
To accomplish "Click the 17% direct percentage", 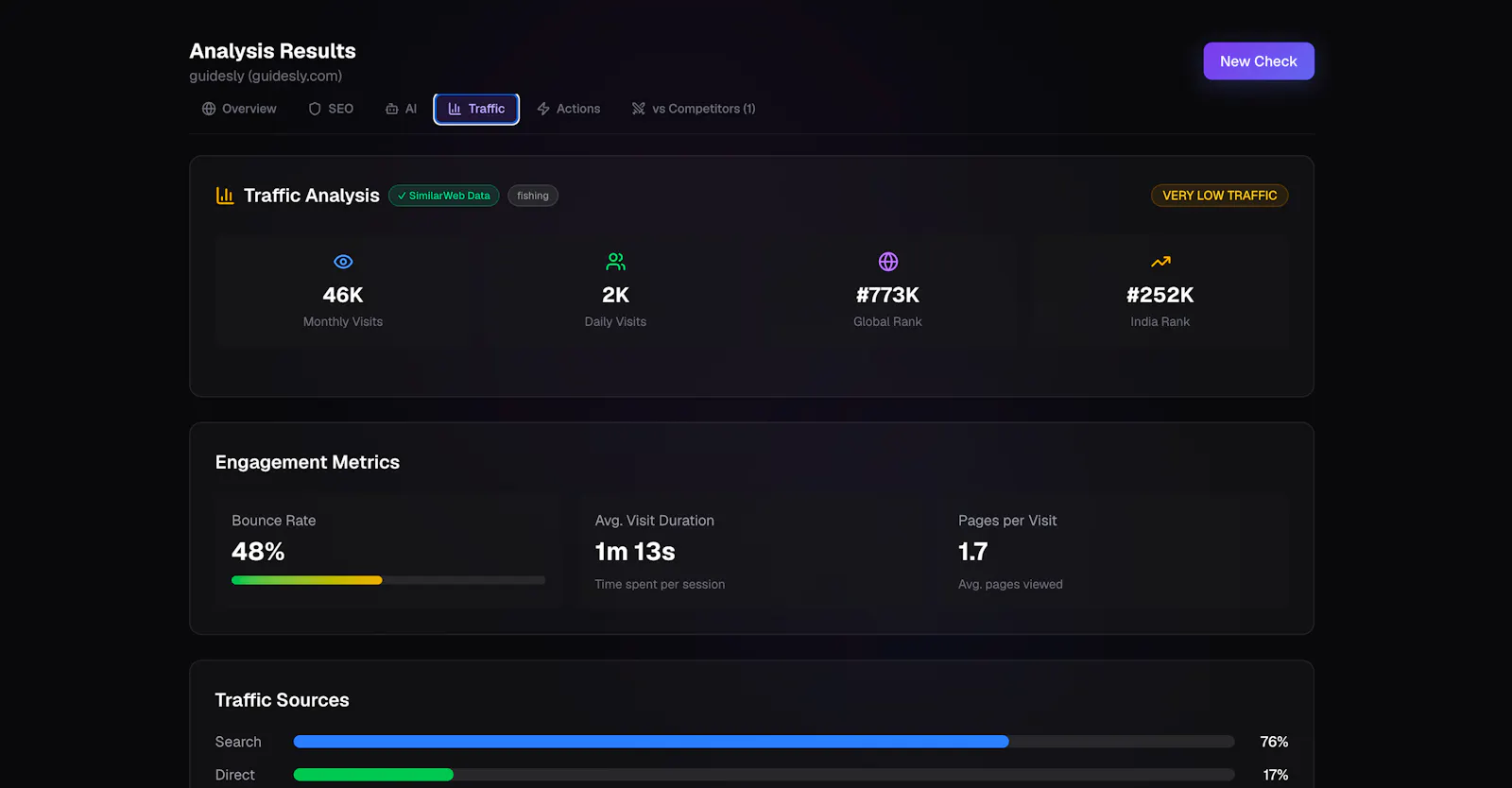I will coord(1276,775).
